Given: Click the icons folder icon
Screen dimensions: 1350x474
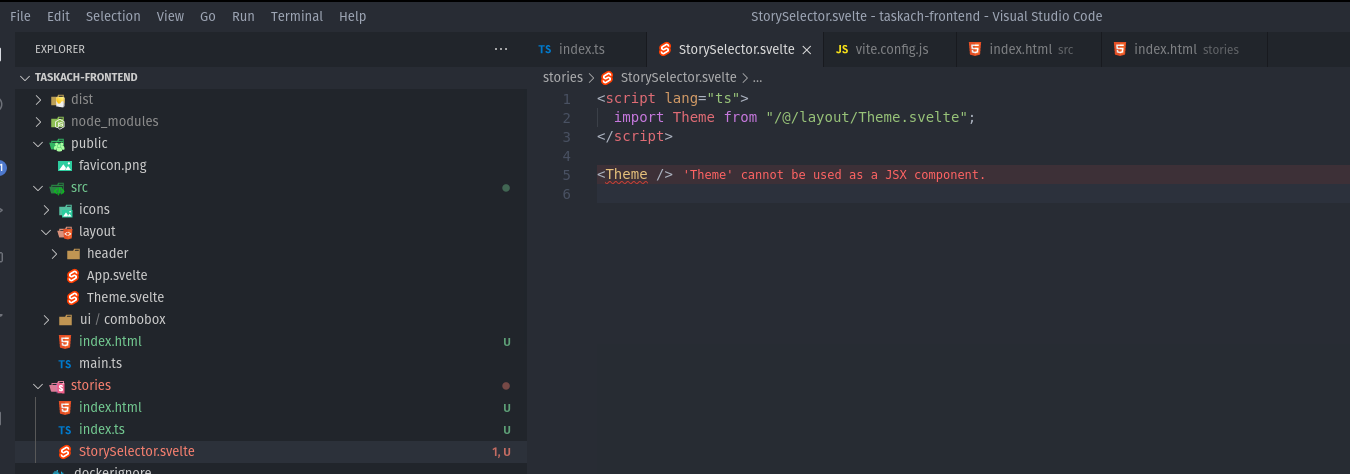Looking at the screenshot, I should coord(66,210).
